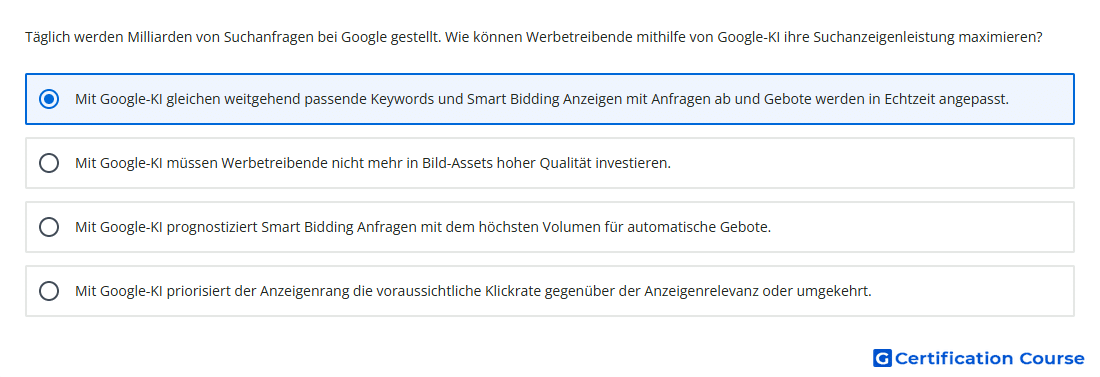The image size is (1100, 377).
Task: Click empty area inside the höchsten Volumen answer box
Action: pyautogui.click(x=919, y=227)
